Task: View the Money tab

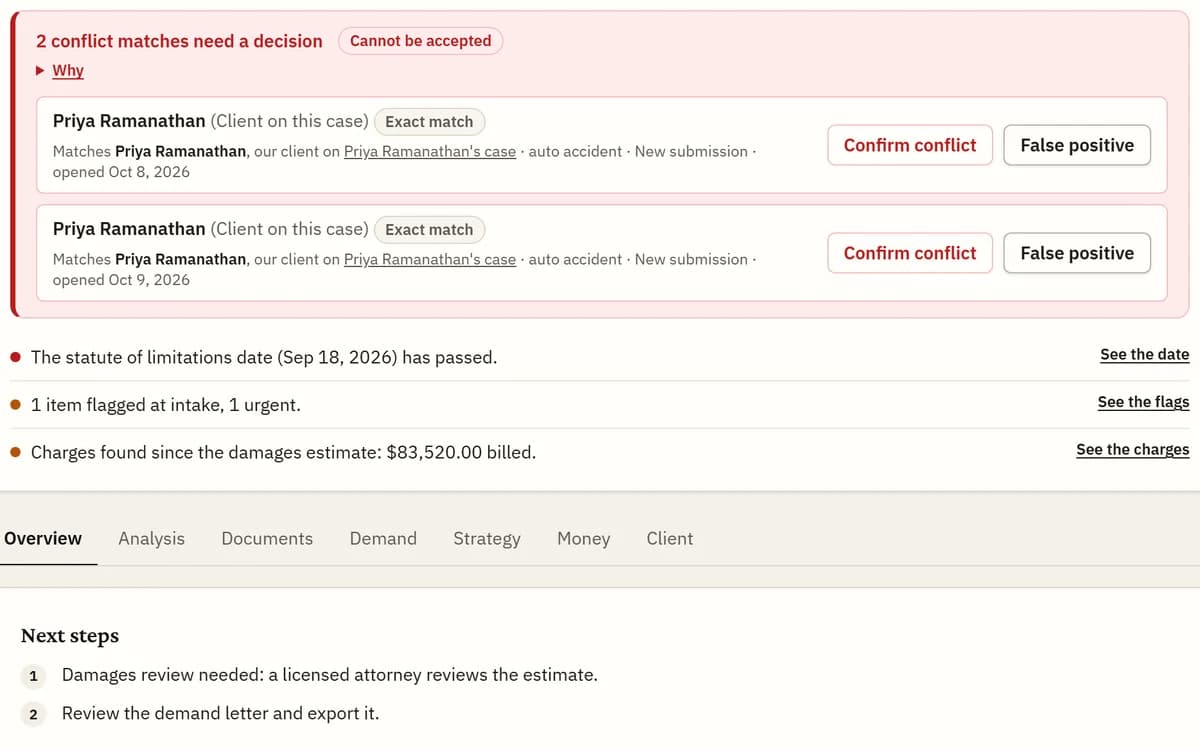Action: pyautogui.click(x=583, y=538)
